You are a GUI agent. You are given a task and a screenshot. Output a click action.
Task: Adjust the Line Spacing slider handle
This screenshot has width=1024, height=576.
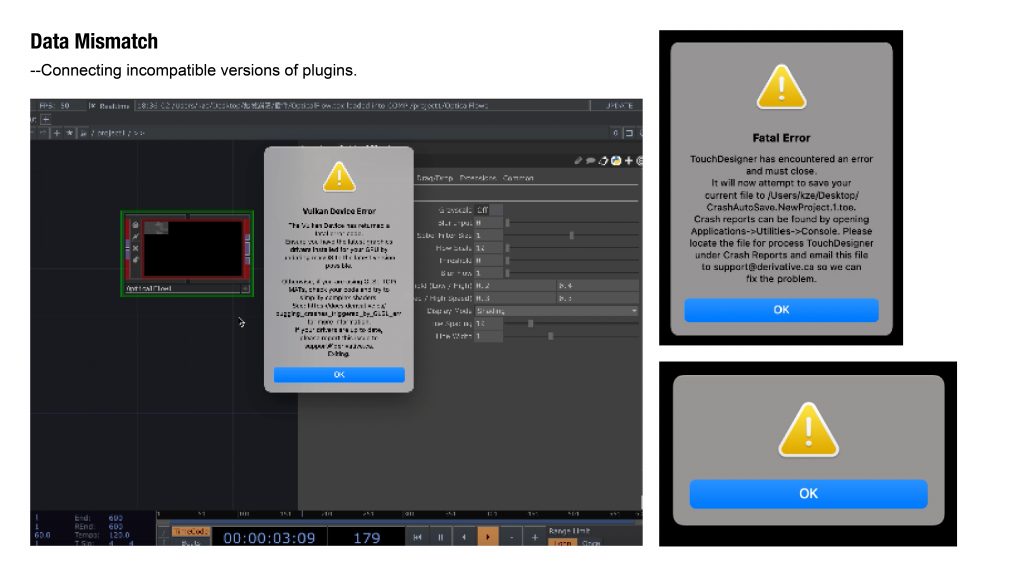click(x=530, y=323)
